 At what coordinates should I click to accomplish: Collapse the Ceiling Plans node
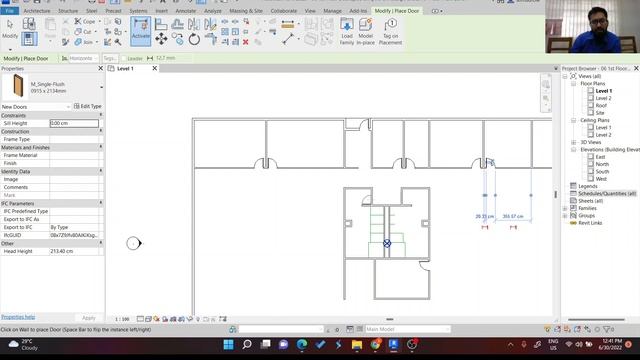(573, 120)
